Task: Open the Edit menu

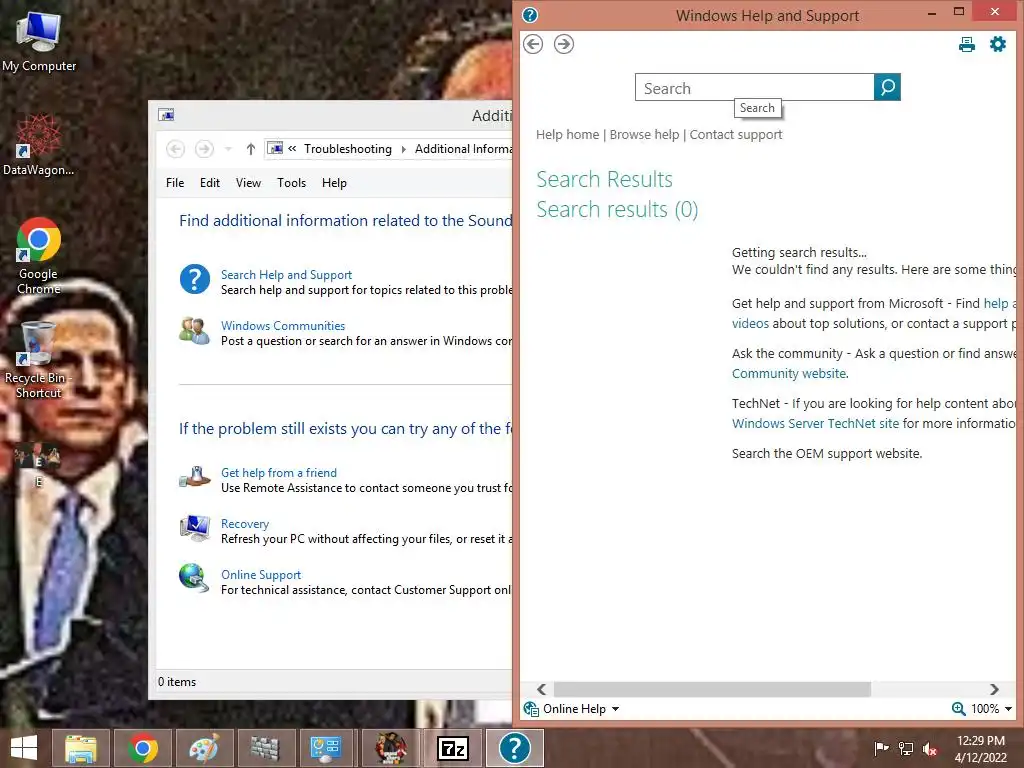Action: (210, 183)
